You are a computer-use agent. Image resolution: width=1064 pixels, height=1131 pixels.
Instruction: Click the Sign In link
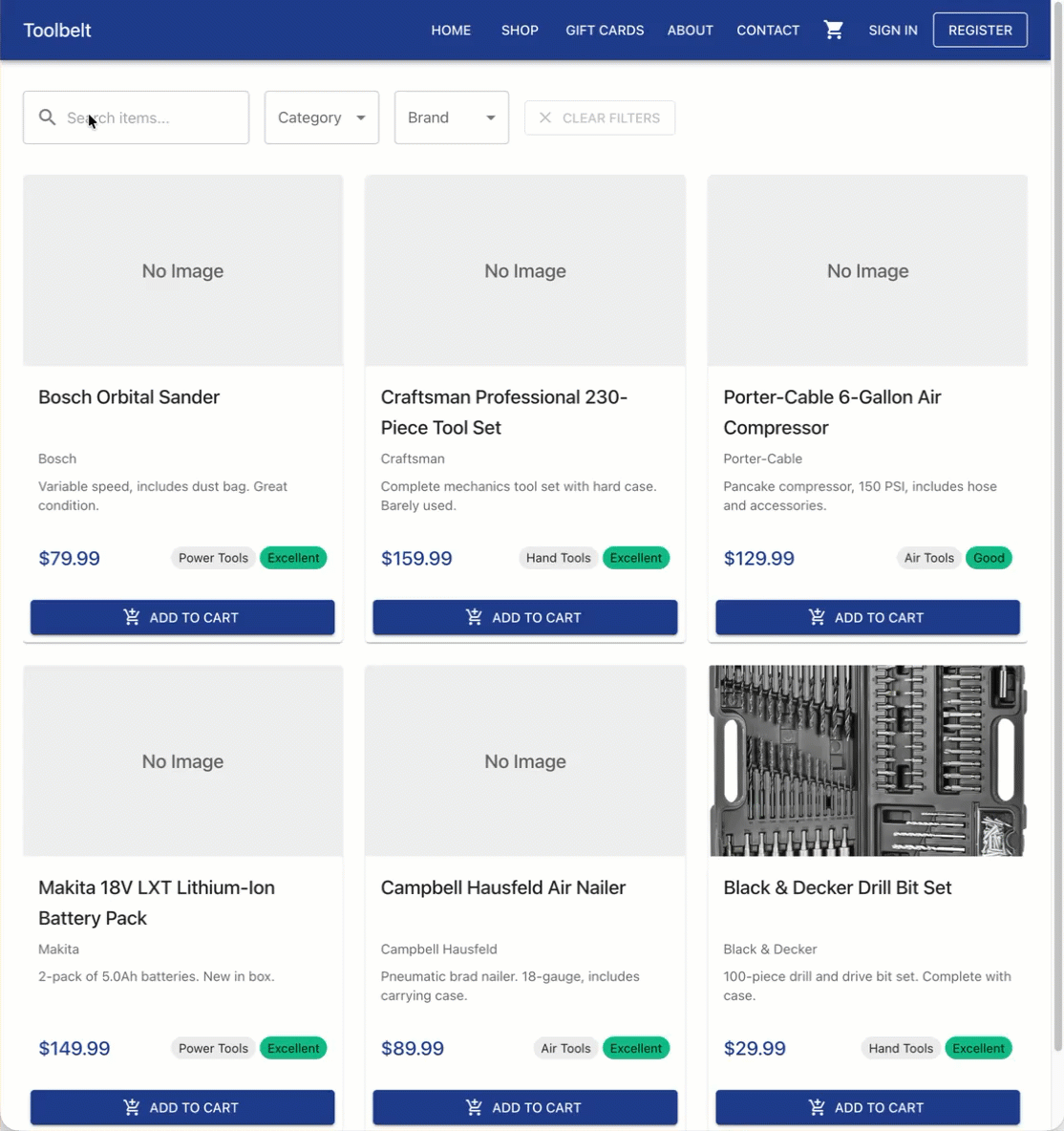point(893,31)
